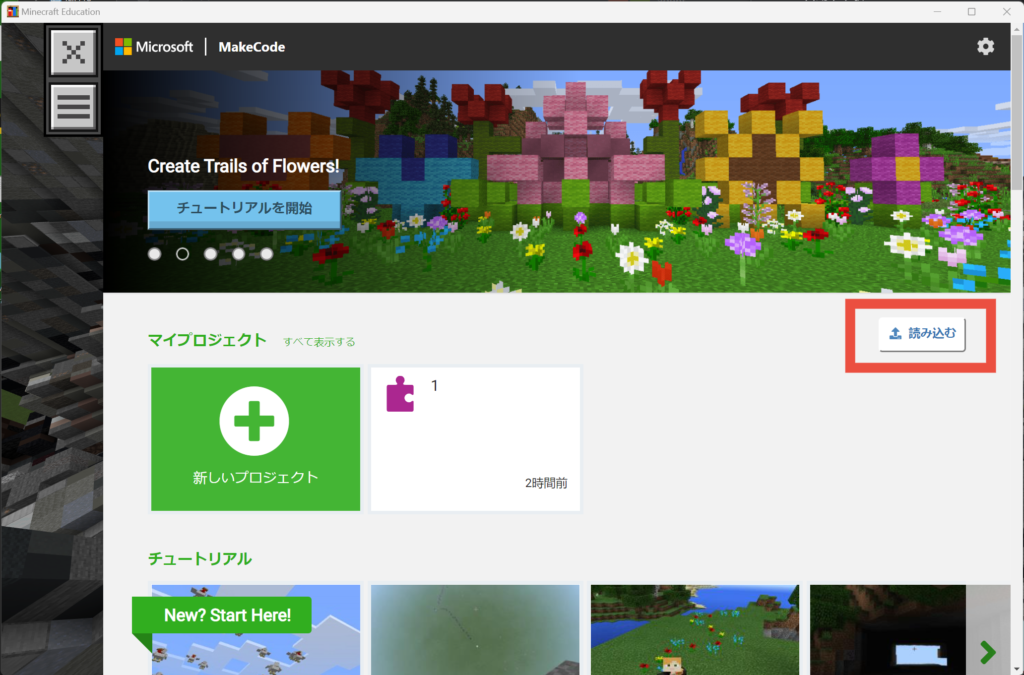
Task: Click the upload arrow in 読み込む button
Action: click(895, 335)
